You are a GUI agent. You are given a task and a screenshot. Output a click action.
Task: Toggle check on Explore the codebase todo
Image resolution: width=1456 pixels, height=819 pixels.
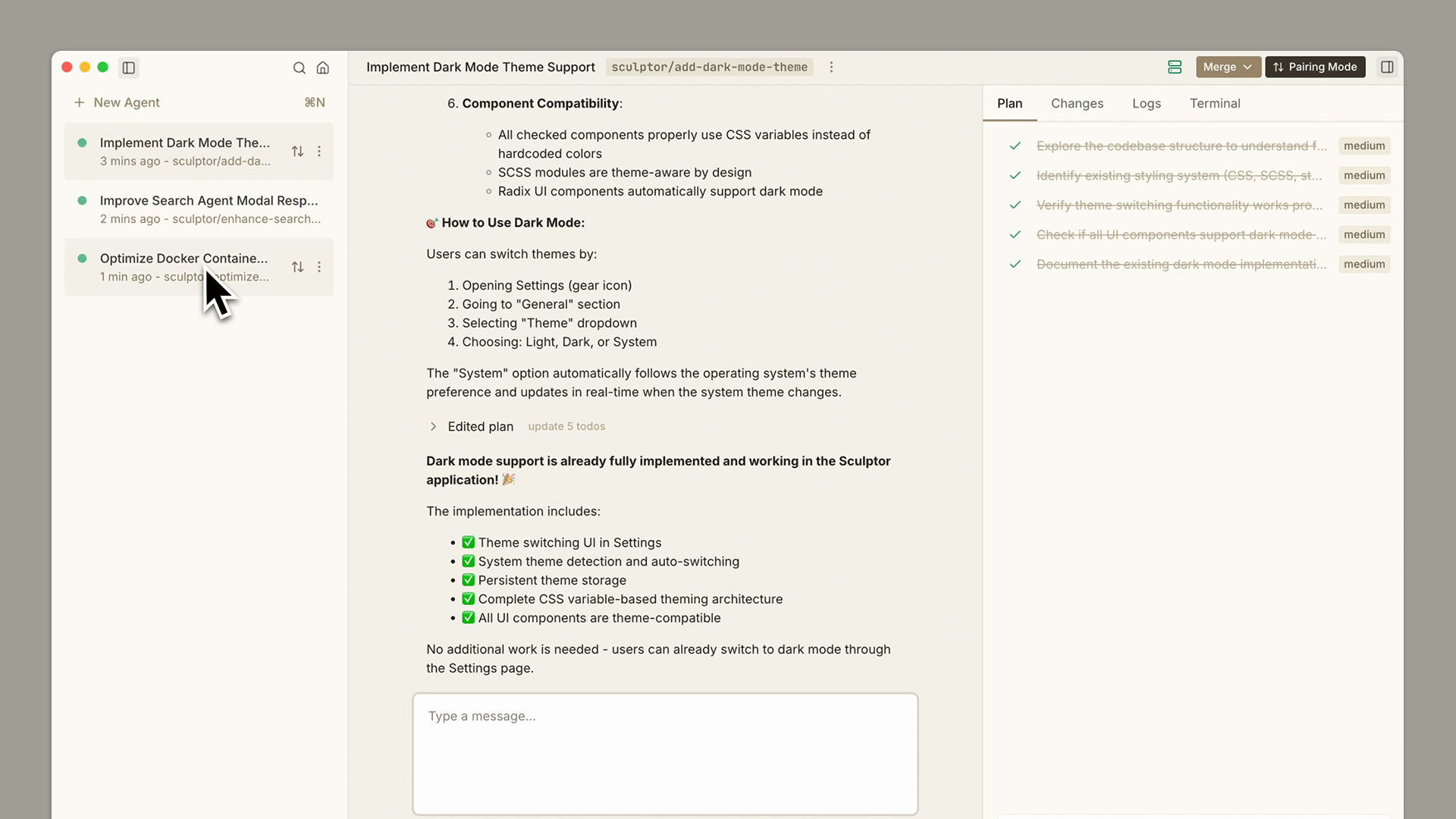click(x=1015, y=146)
